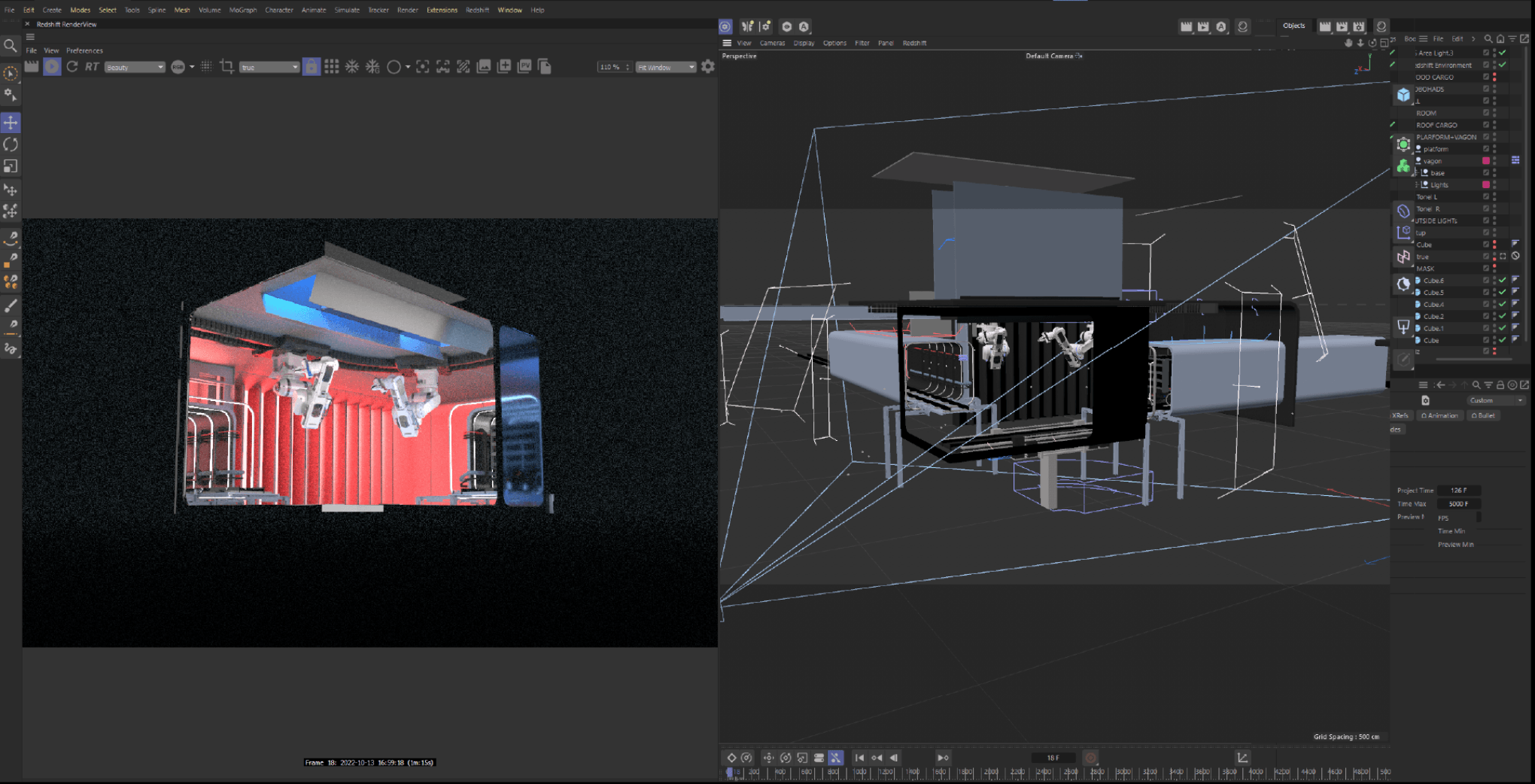Image resolution: width=1535 pixels, height=784 pixels.
Task: Click the RenderView refresh icon
Action: pyautogui.click(x=72, y=67)
